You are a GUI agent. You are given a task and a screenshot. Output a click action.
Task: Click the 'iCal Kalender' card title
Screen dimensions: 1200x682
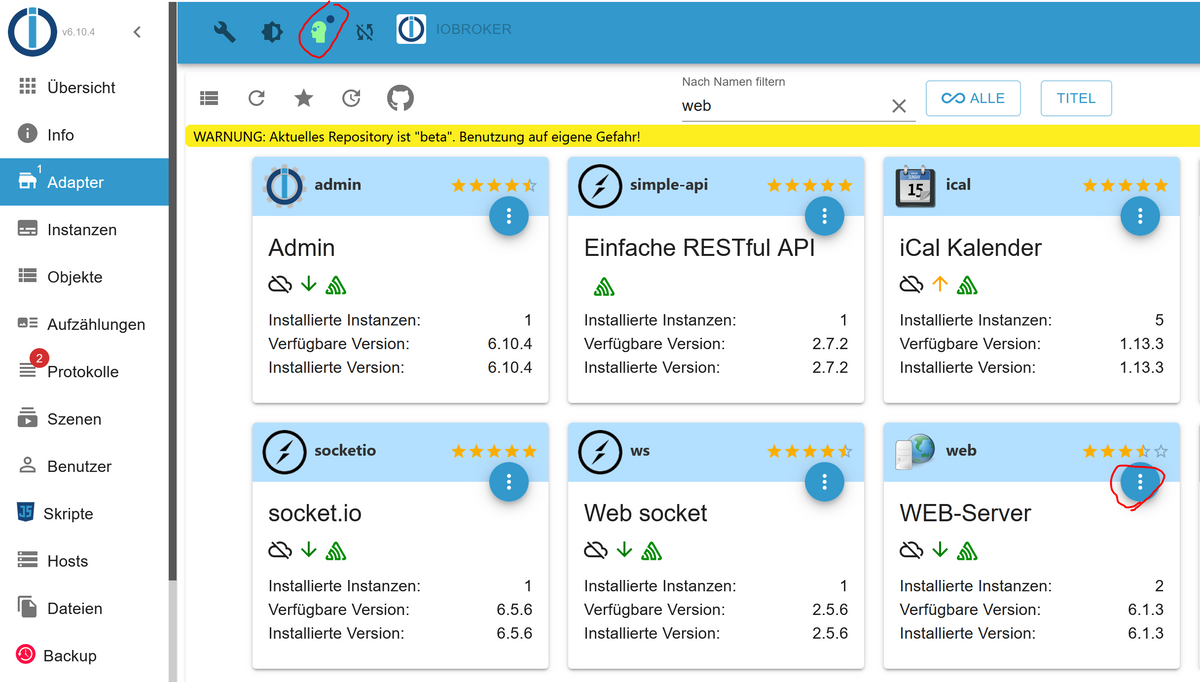pos(971,248)
